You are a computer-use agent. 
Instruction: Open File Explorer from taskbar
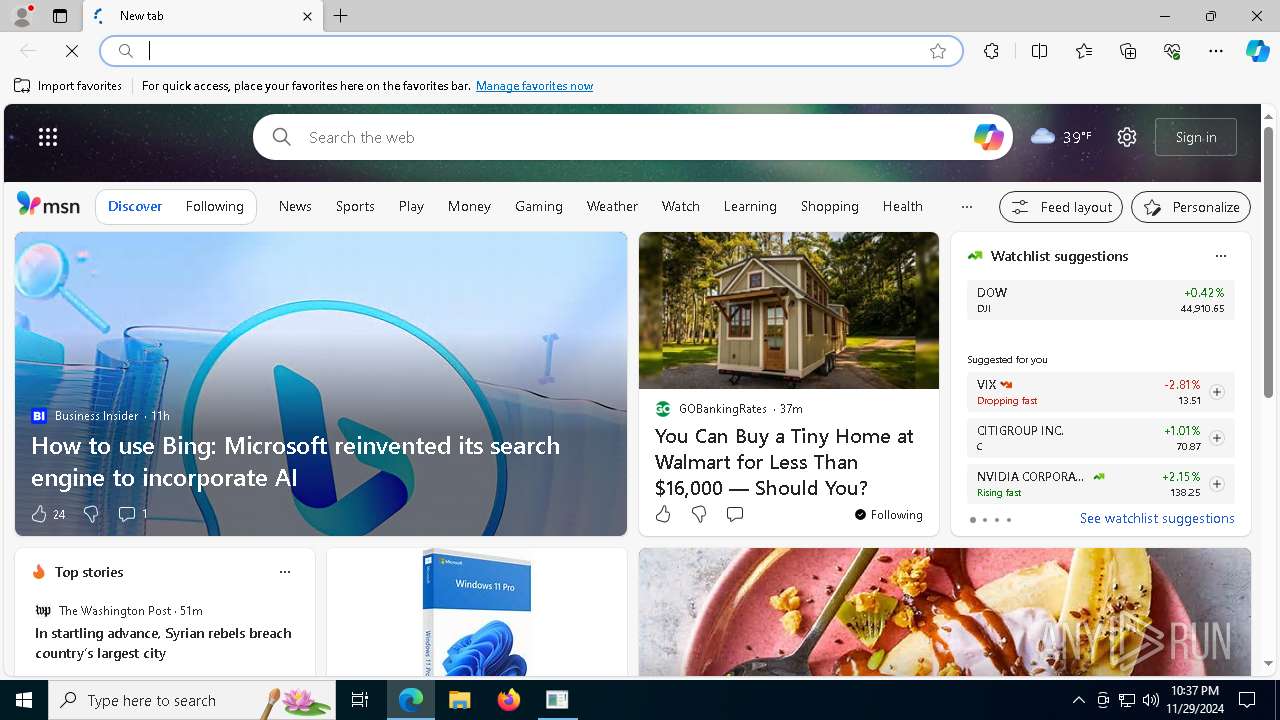click(x=460, y=700)
